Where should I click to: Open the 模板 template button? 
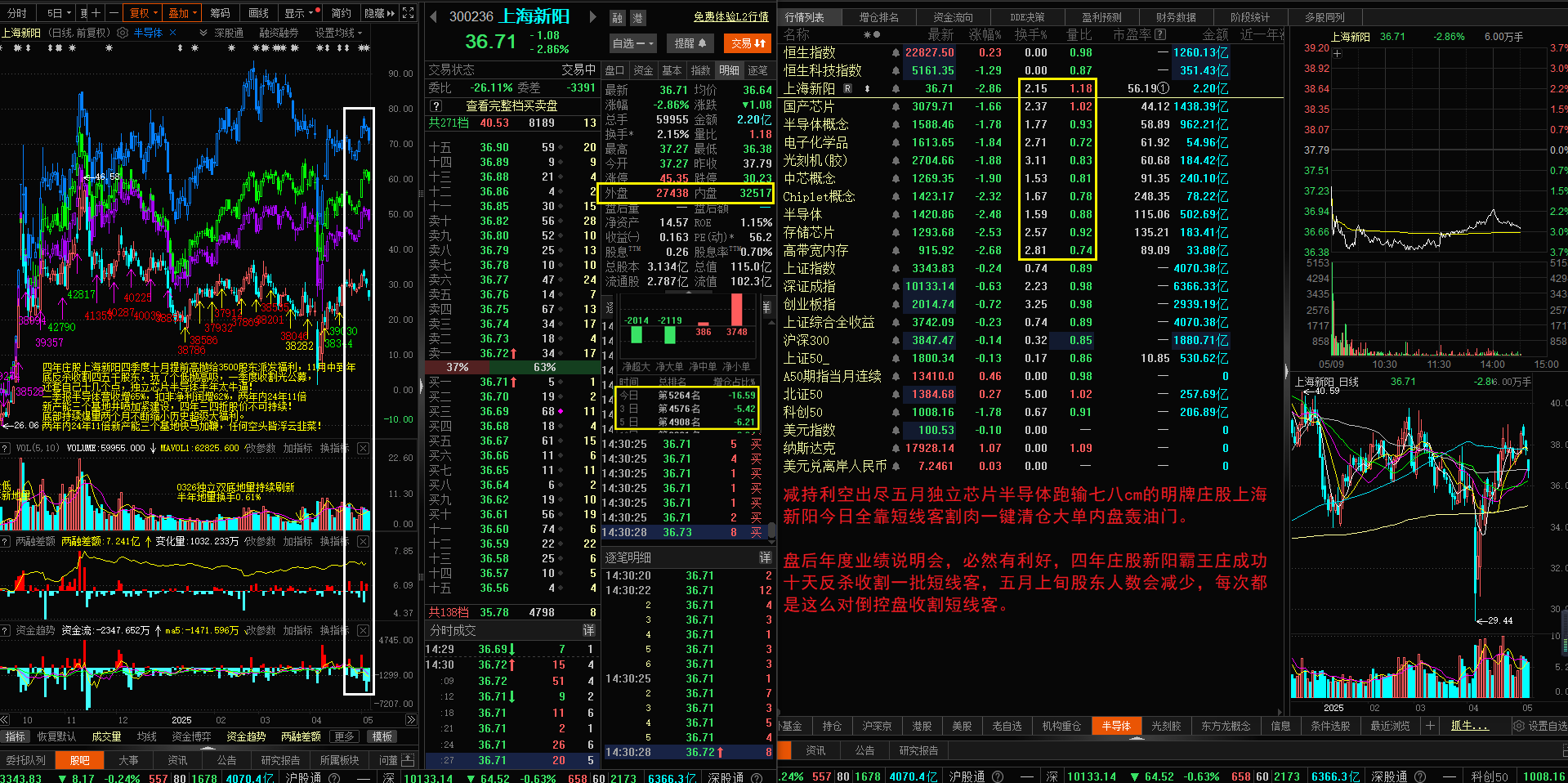coord(382,736)
